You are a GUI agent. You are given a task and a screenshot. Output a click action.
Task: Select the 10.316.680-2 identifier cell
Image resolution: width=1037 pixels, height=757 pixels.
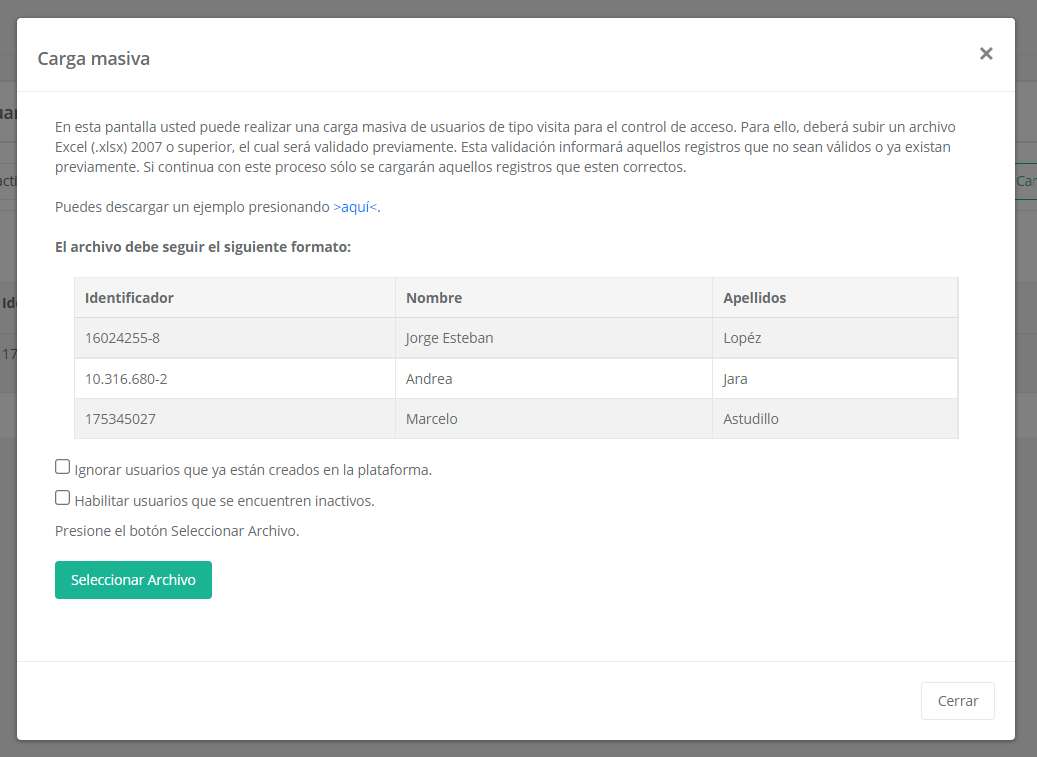click(126, 379)
